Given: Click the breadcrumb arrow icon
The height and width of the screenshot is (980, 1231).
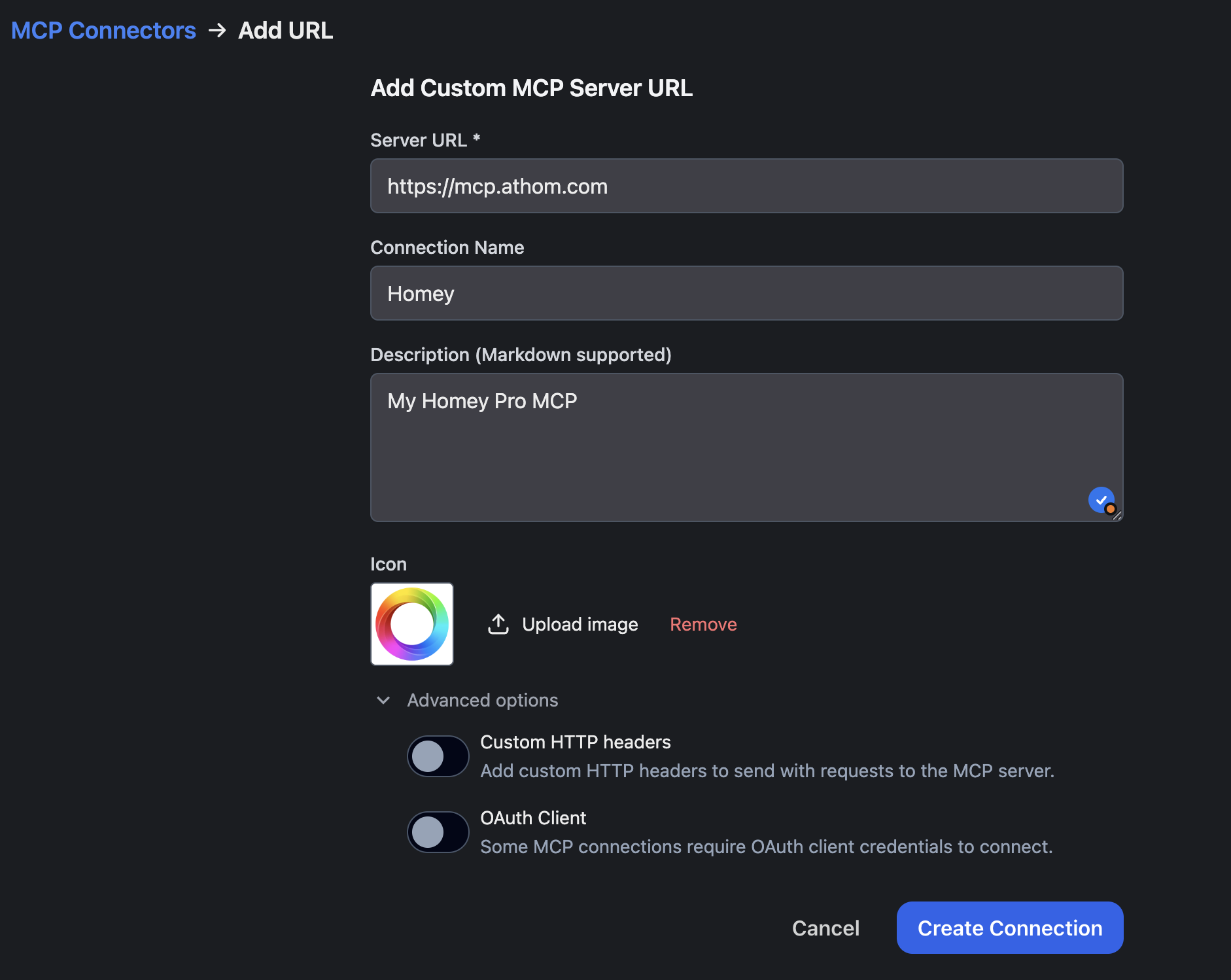Looking at the screenshot, I should point(217,31).
